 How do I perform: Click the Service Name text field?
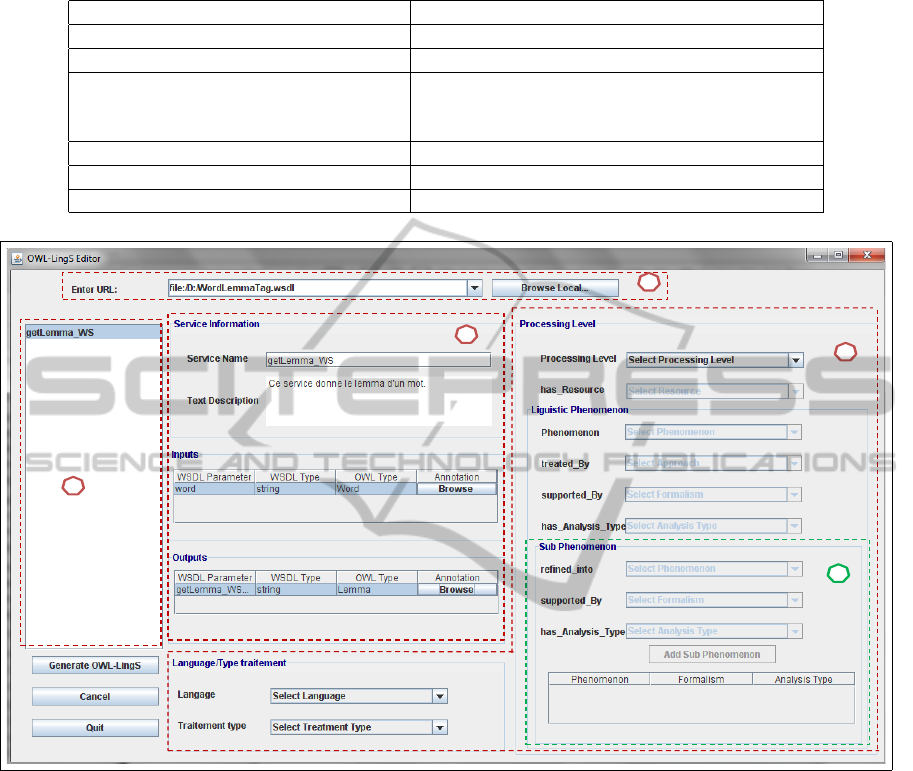tap(378, 360)
